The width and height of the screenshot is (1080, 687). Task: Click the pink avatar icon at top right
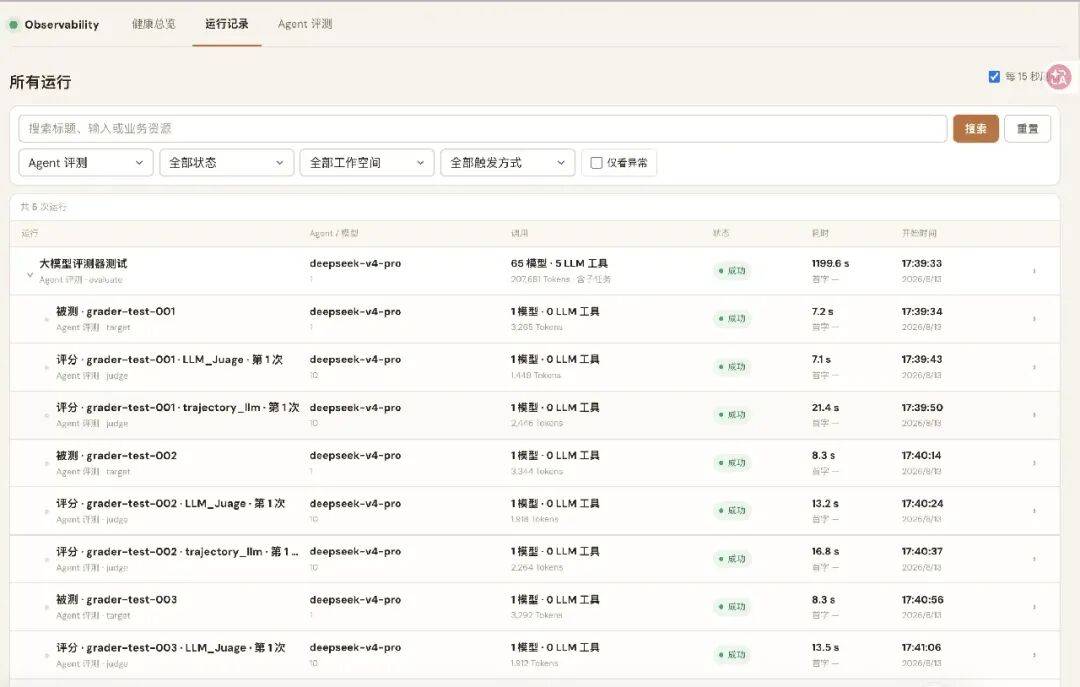[x=1059, y=76]
